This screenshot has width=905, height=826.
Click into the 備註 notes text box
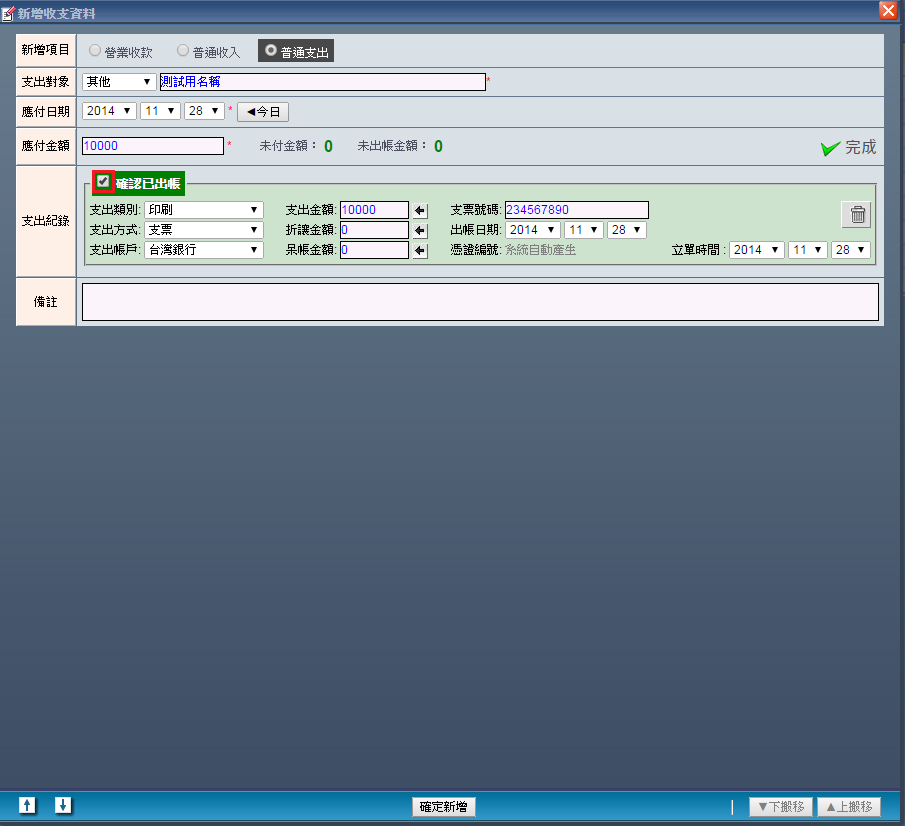coord(480,302)
